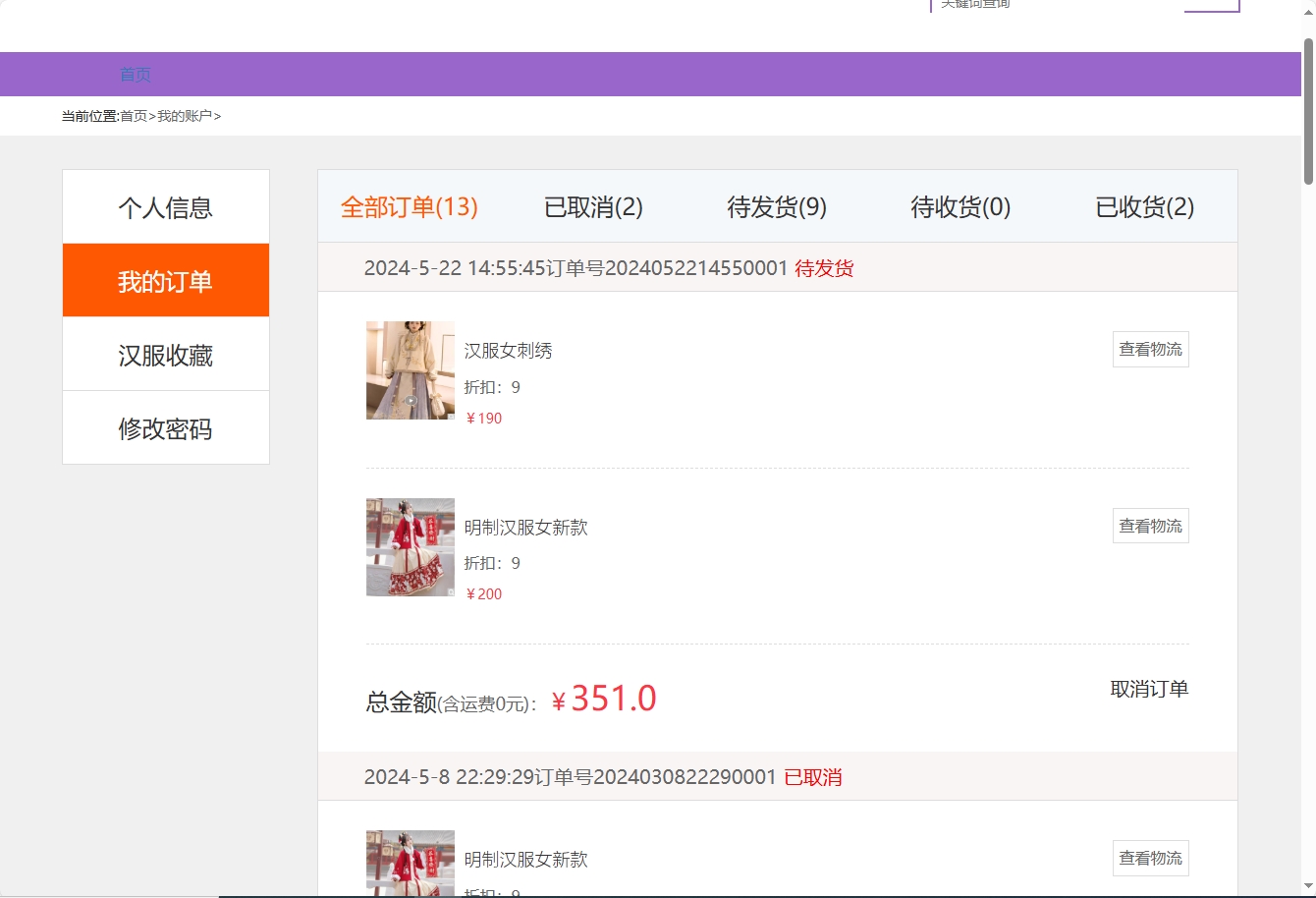1316x898 pixels.
Task: Select the 待收货(0) tab
Action: coord(960,207)
